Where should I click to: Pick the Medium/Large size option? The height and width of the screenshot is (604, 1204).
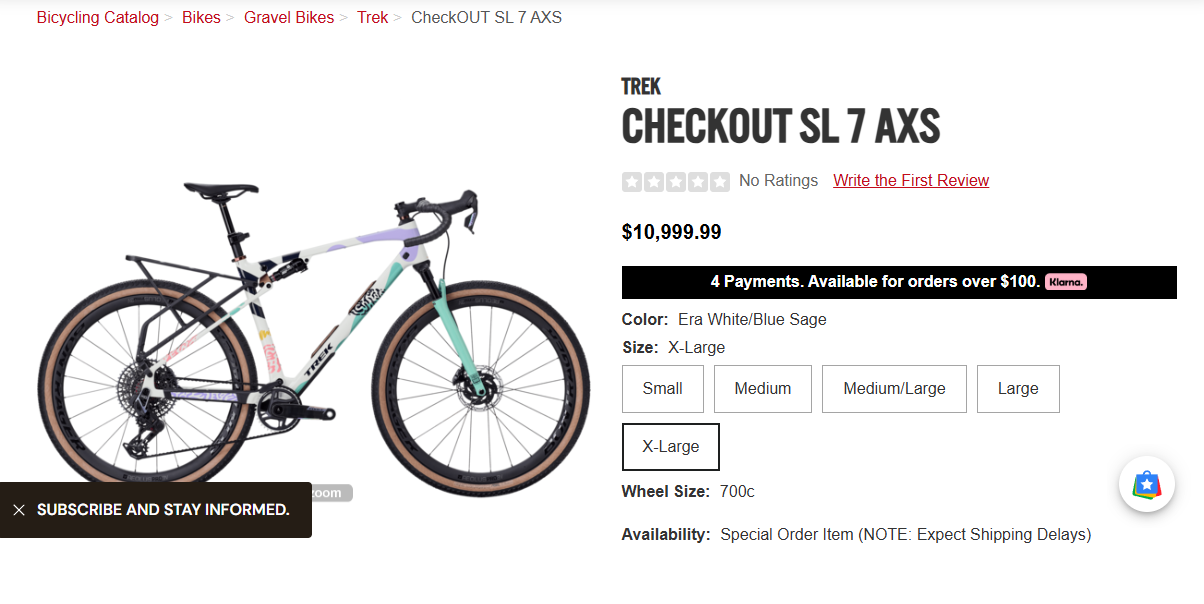pyautogui.click(x=894, y=389)
